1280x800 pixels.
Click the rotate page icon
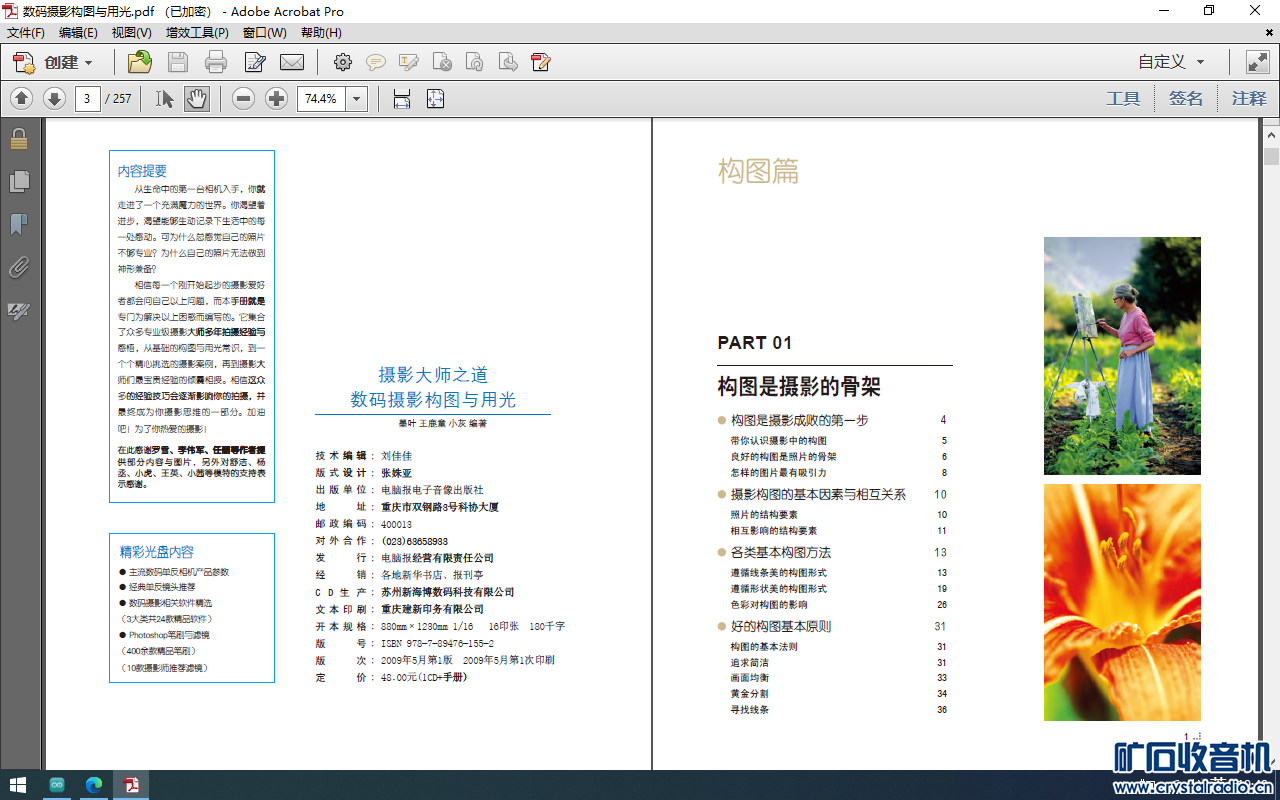click(x=475, y=62)
